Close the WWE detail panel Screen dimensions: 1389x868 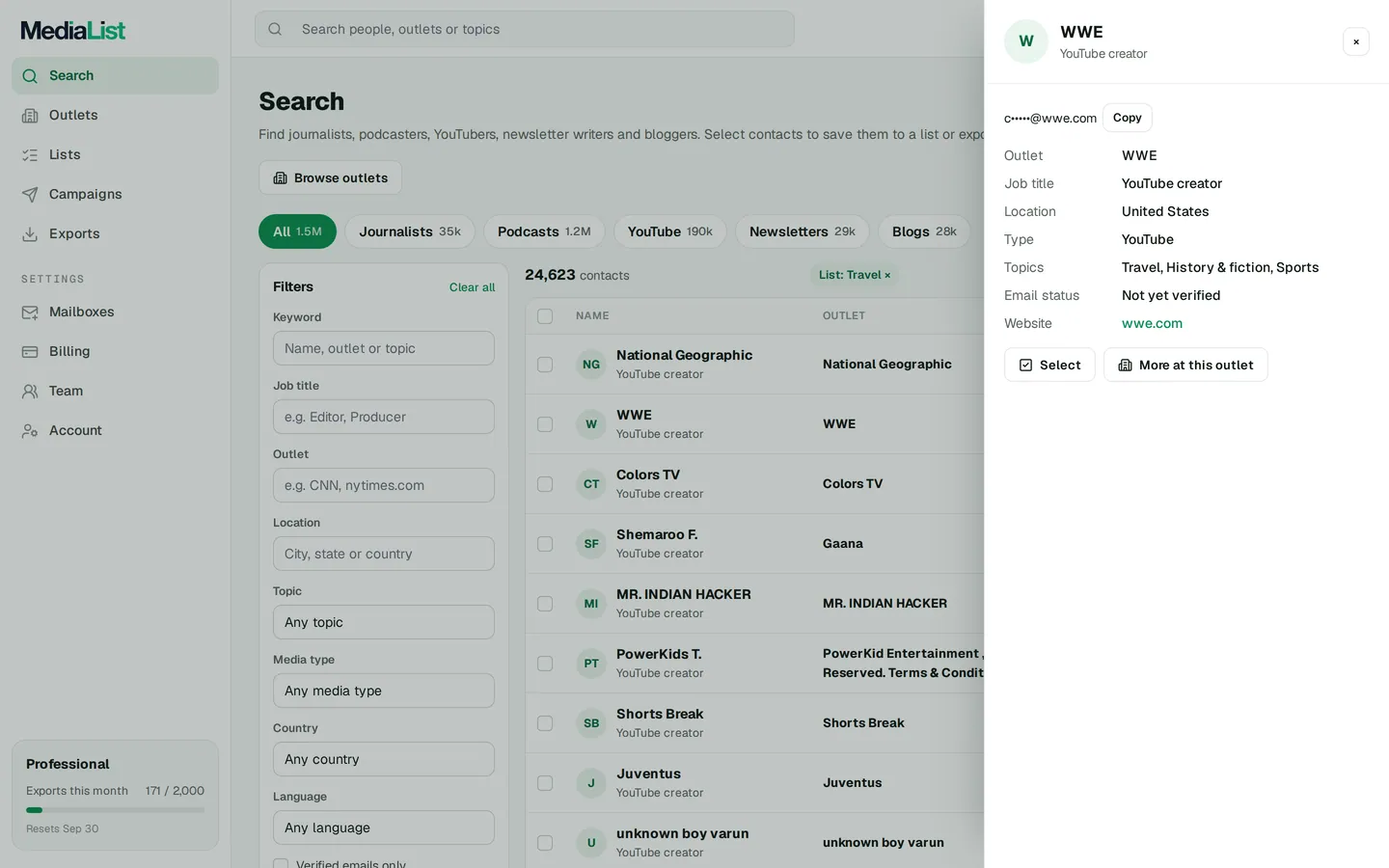coord(1356,41)
